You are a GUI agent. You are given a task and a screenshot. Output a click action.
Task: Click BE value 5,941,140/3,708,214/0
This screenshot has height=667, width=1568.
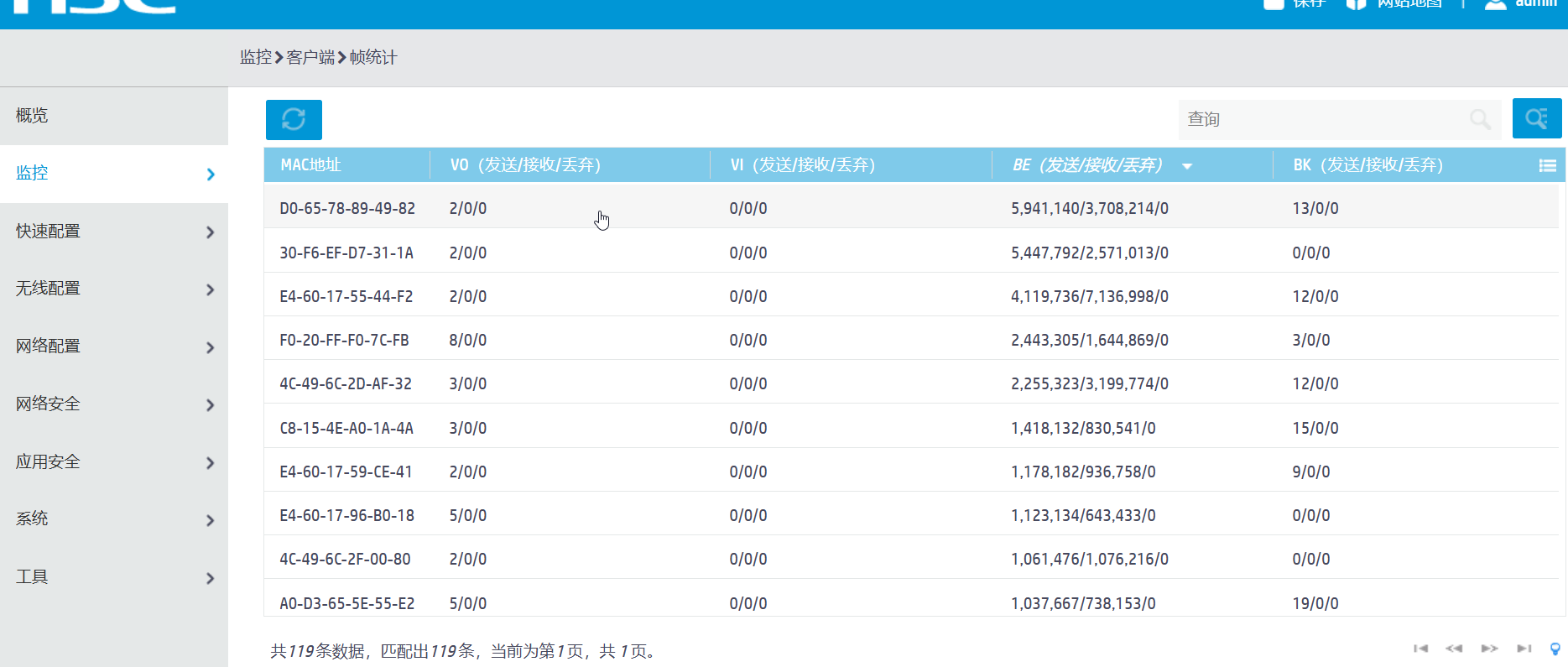[1090, 209]
